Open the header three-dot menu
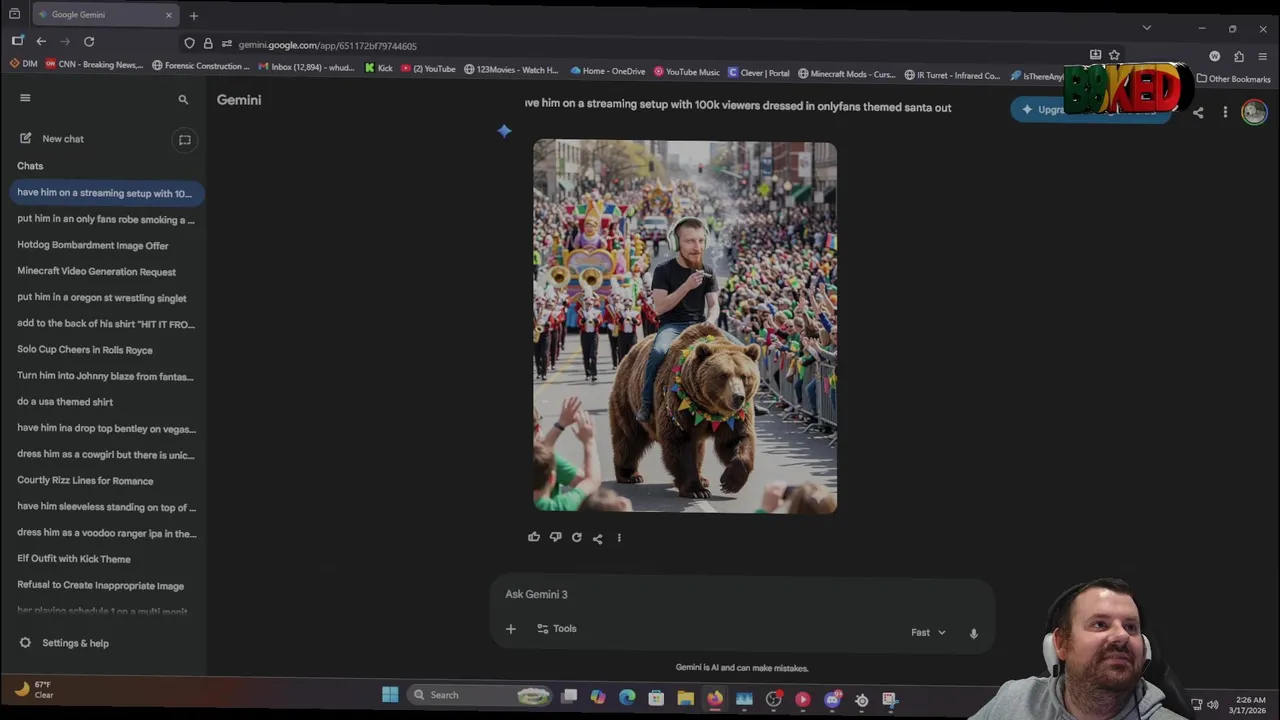The height and width of the screenshot is (720, 1280). [1225, 112]
